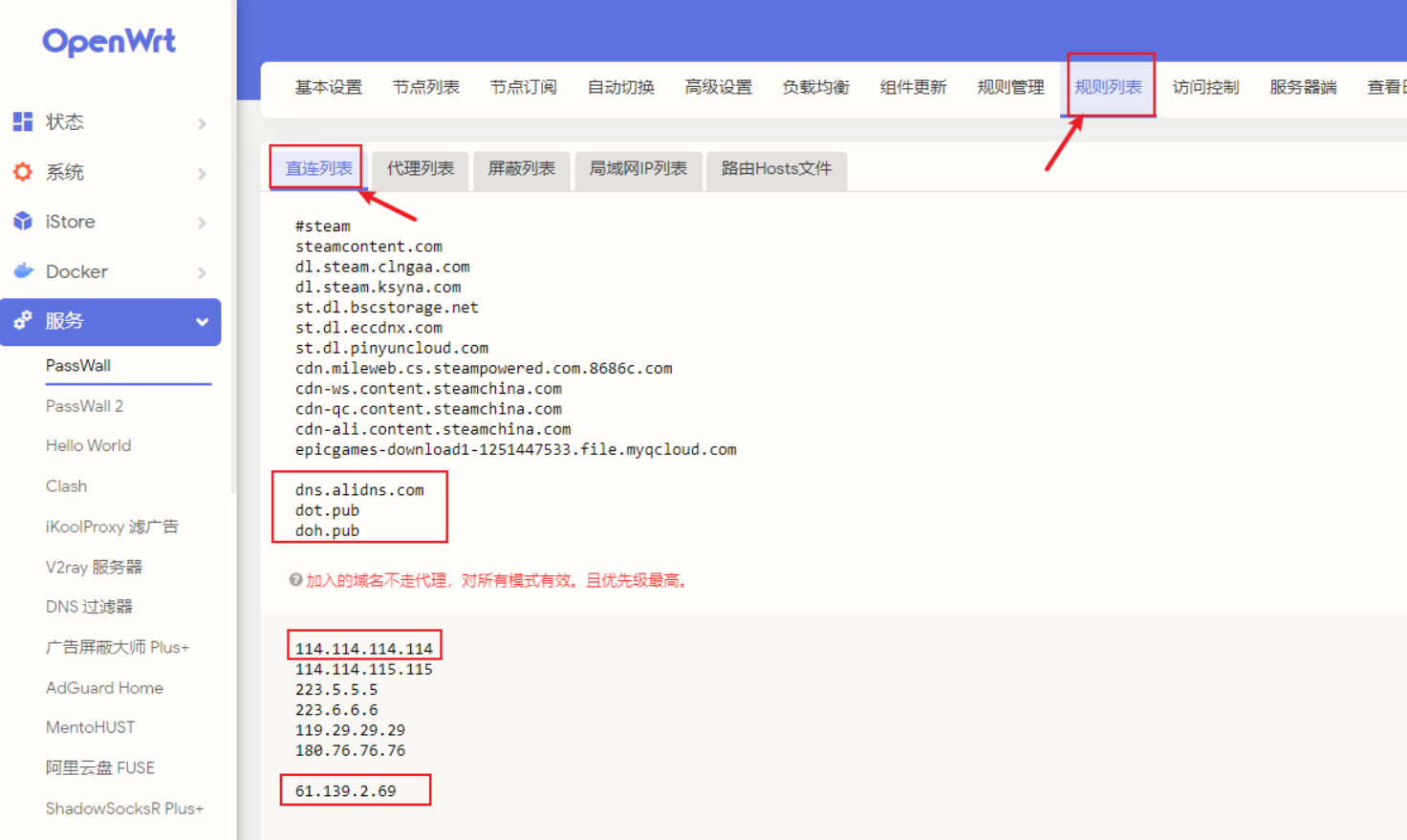Click the iStore cube icon
Image resolution: width=1407 pixels, height=840 pixels.
coord(23,222)
